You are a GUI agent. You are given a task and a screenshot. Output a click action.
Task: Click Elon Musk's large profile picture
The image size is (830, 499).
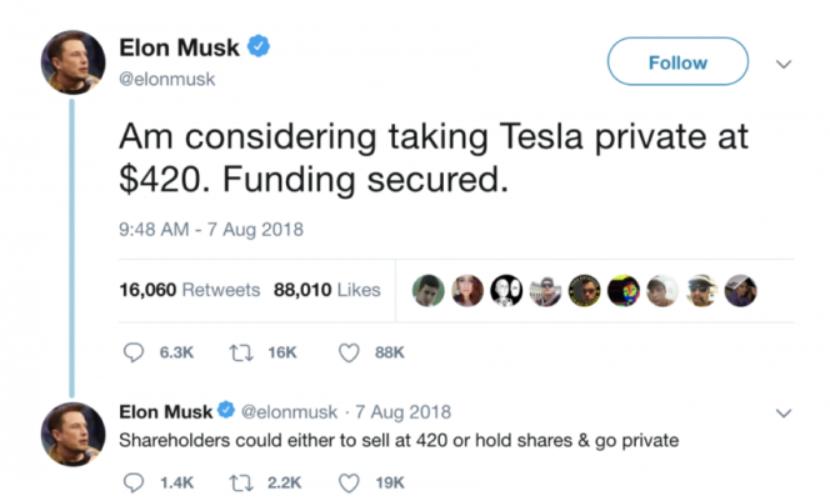(x=73, y=62)
